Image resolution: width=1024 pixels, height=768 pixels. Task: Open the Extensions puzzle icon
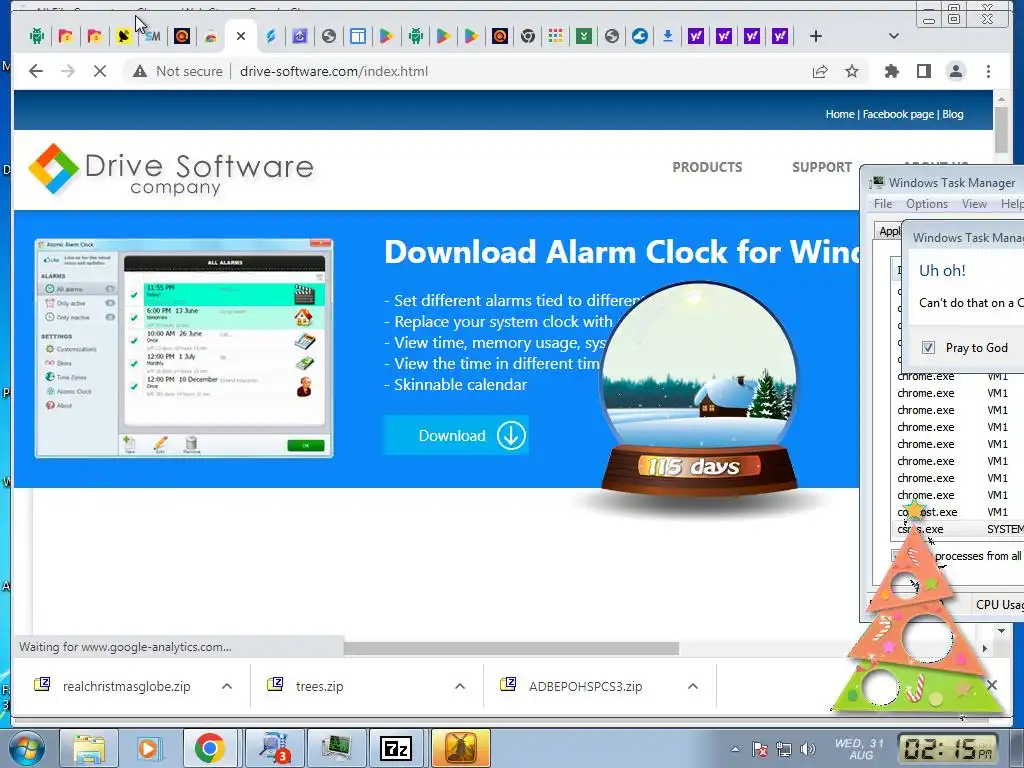pyautogui.click(x=891, y=71)
